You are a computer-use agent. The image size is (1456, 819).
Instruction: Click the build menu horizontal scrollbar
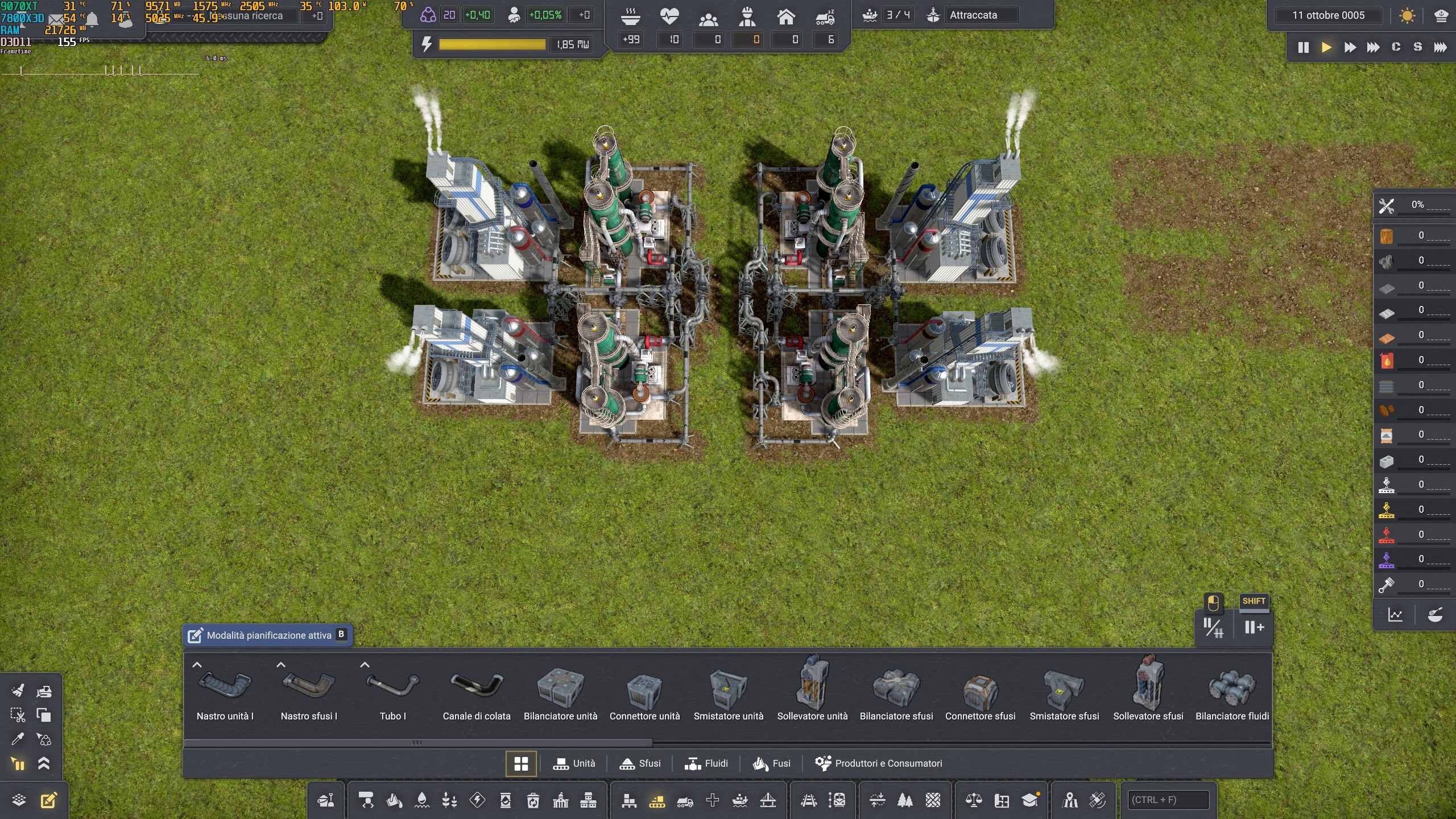point(418,743)
